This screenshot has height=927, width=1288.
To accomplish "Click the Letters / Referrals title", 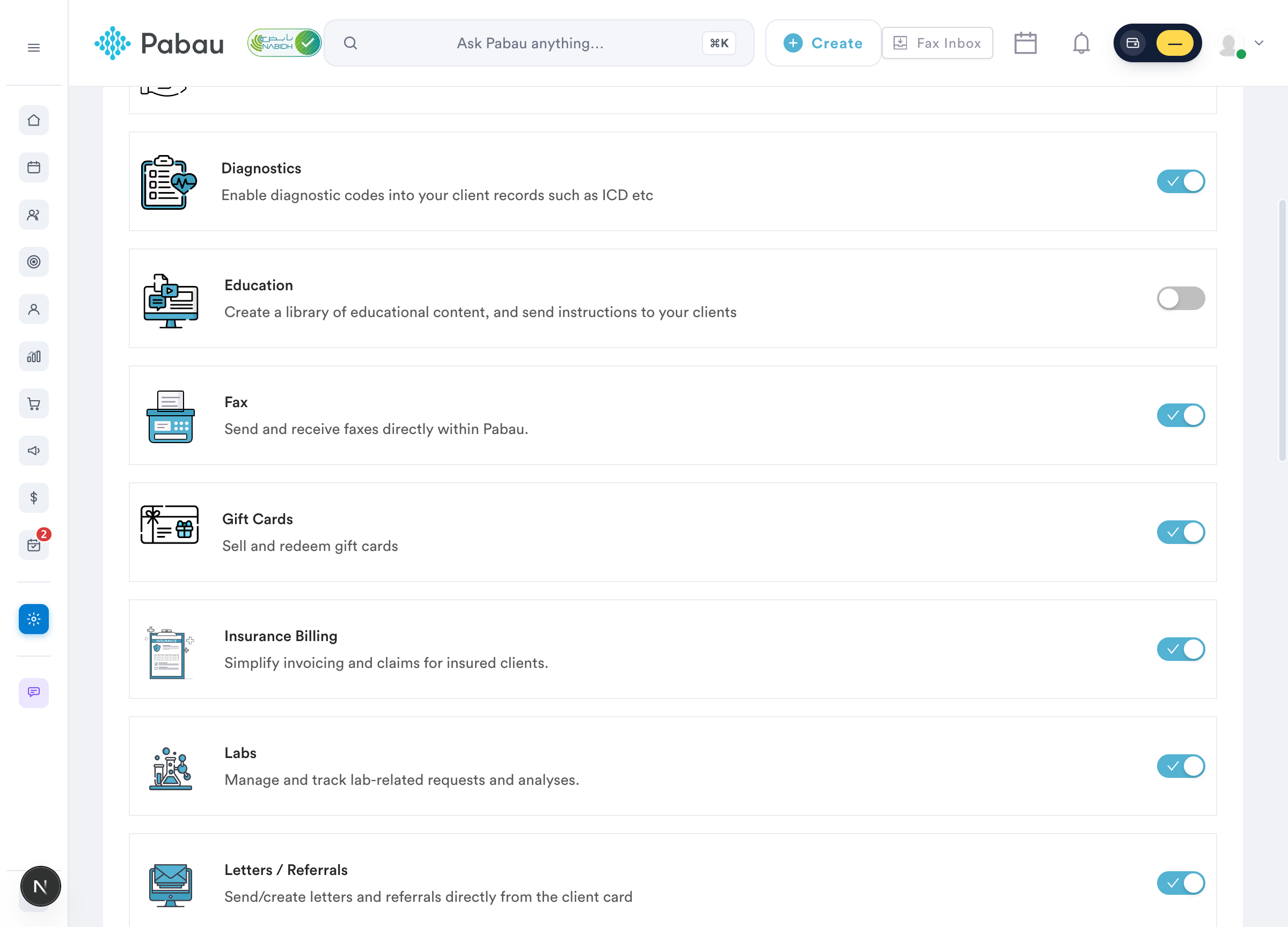I will tap(286, 870).
